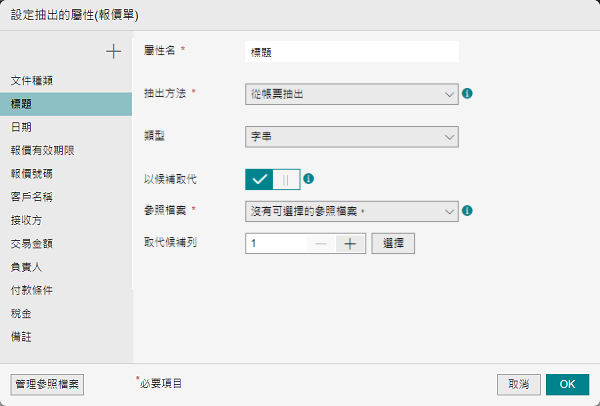
Task: Select 付款條件 in the attribute list
Action: click(33, 290)
